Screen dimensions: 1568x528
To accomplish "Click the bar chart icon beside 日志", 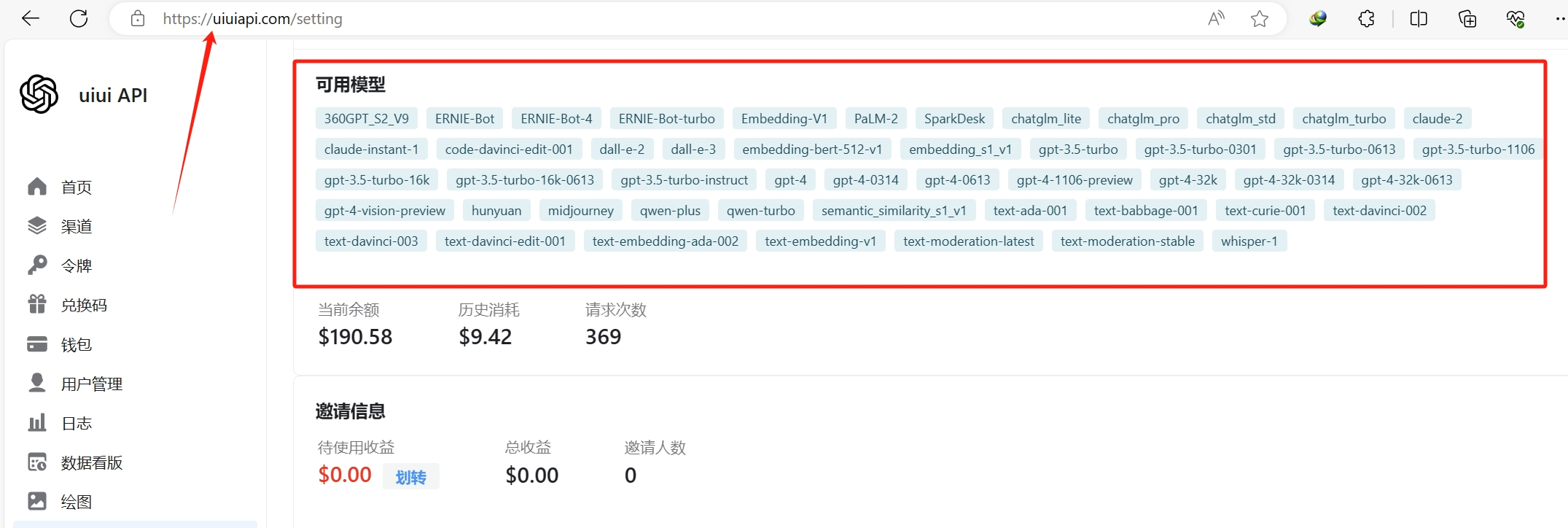I will (x=37, y=423).
